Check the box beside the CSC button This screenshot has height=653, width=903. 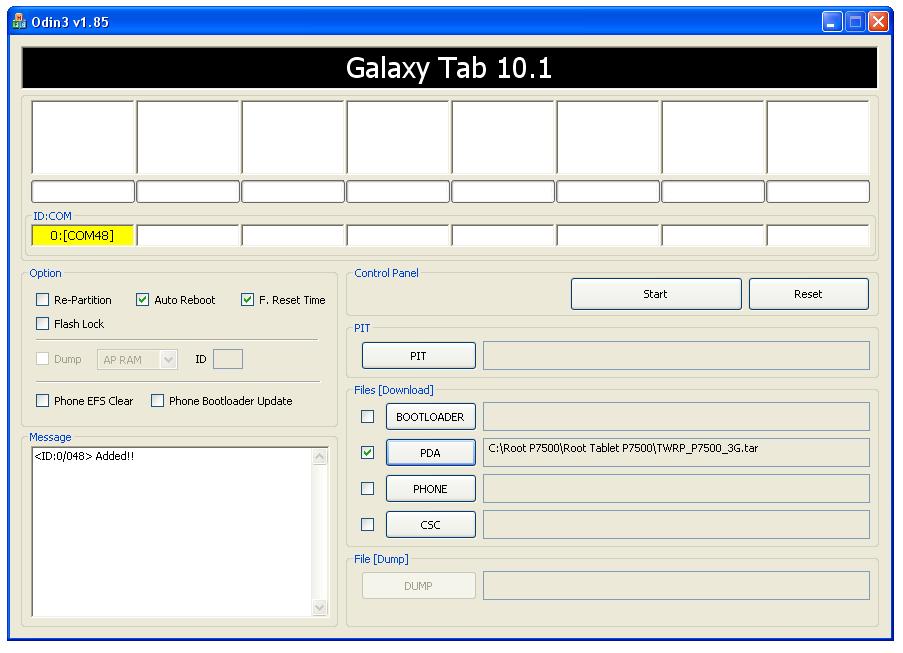point(367,525)
